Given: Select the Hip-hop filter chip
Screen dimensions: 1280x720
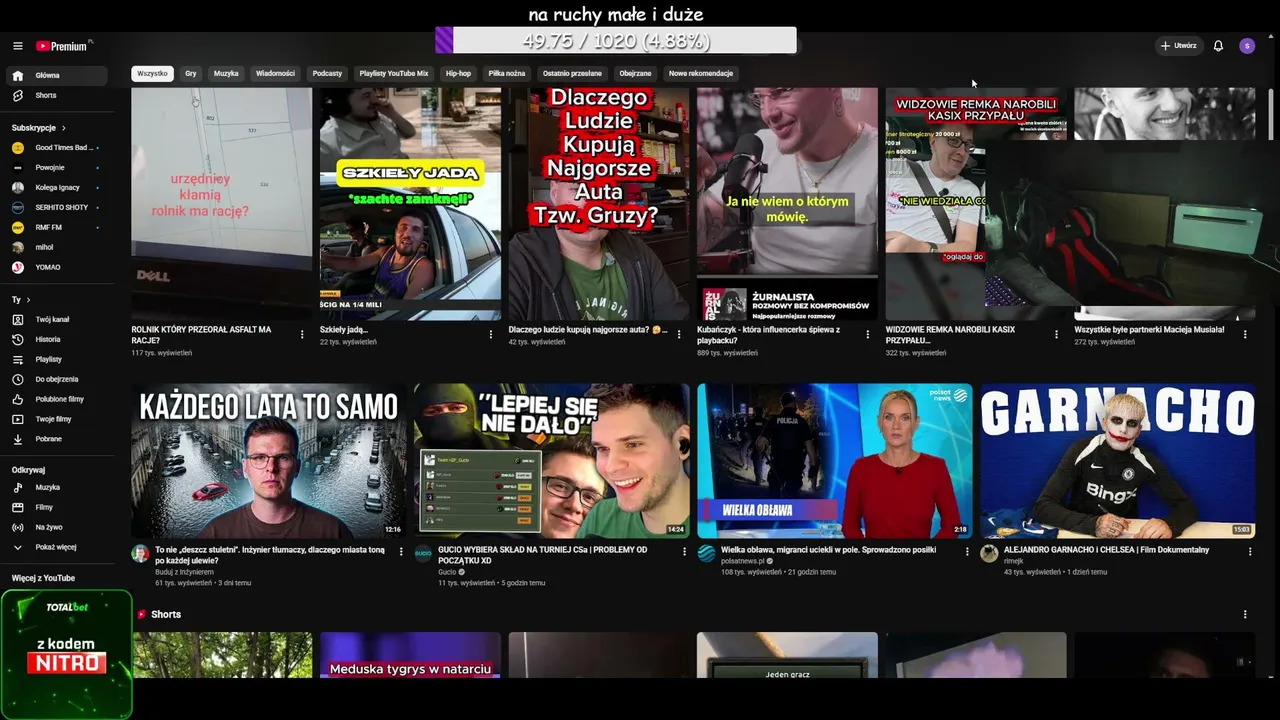Looking at the screenshot, I should (x=458, y=73).
